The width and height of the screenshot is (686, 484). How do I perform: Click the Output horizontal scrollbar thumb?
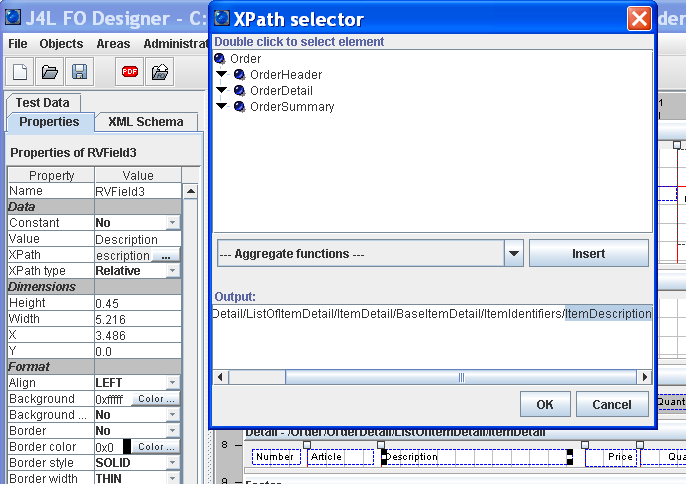(461, 377)
